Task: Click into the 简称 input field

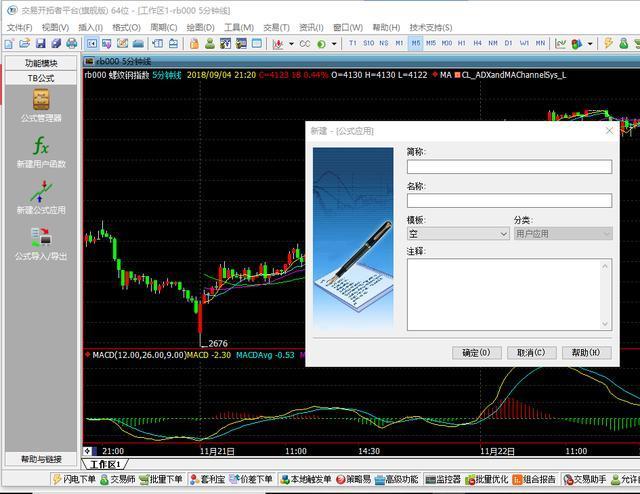Action: click(509, 167)
